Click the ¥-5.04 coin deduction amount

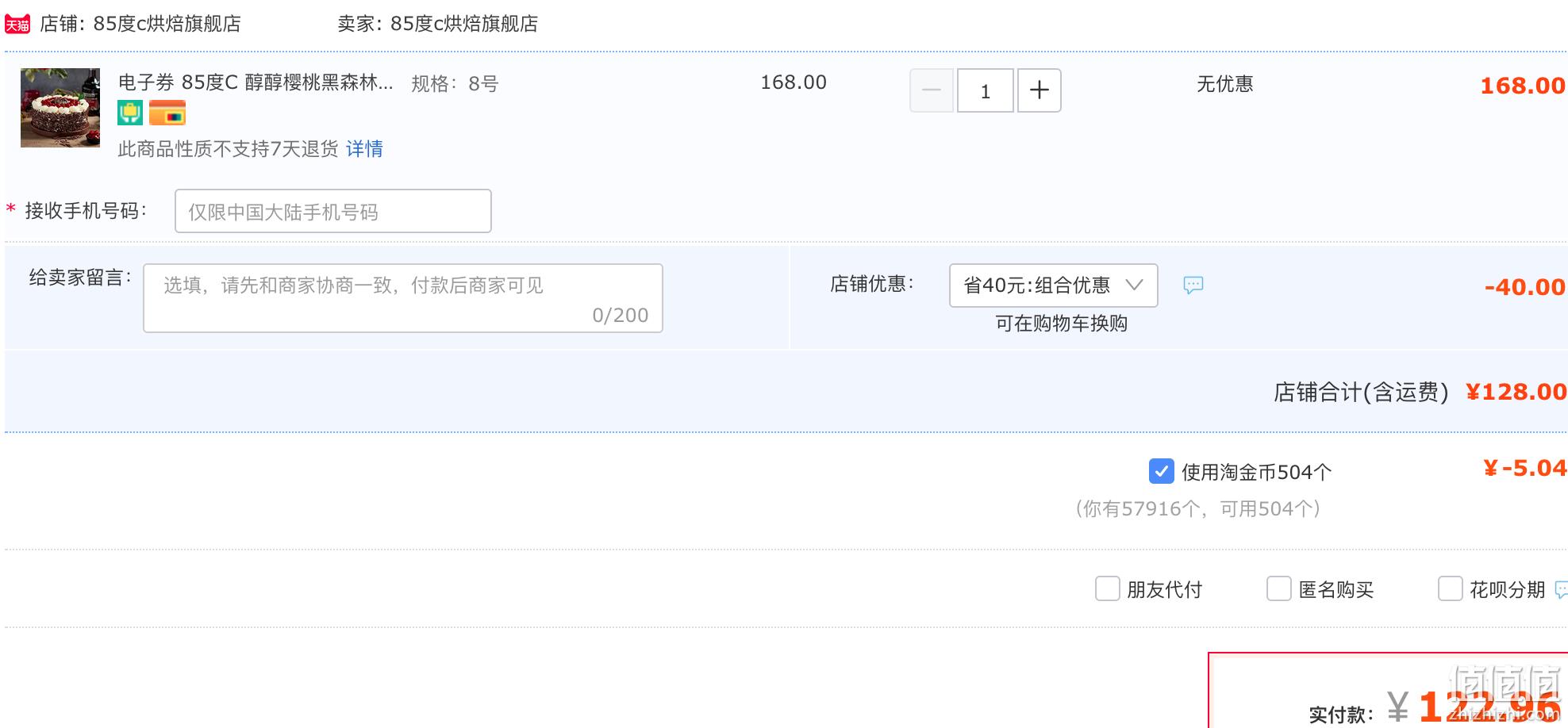pos(1525,468)
